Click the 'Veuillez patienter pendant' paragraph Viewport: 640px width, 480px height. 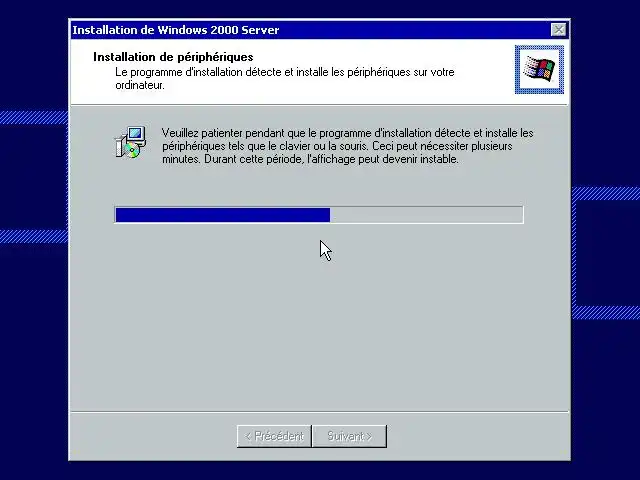348,146
